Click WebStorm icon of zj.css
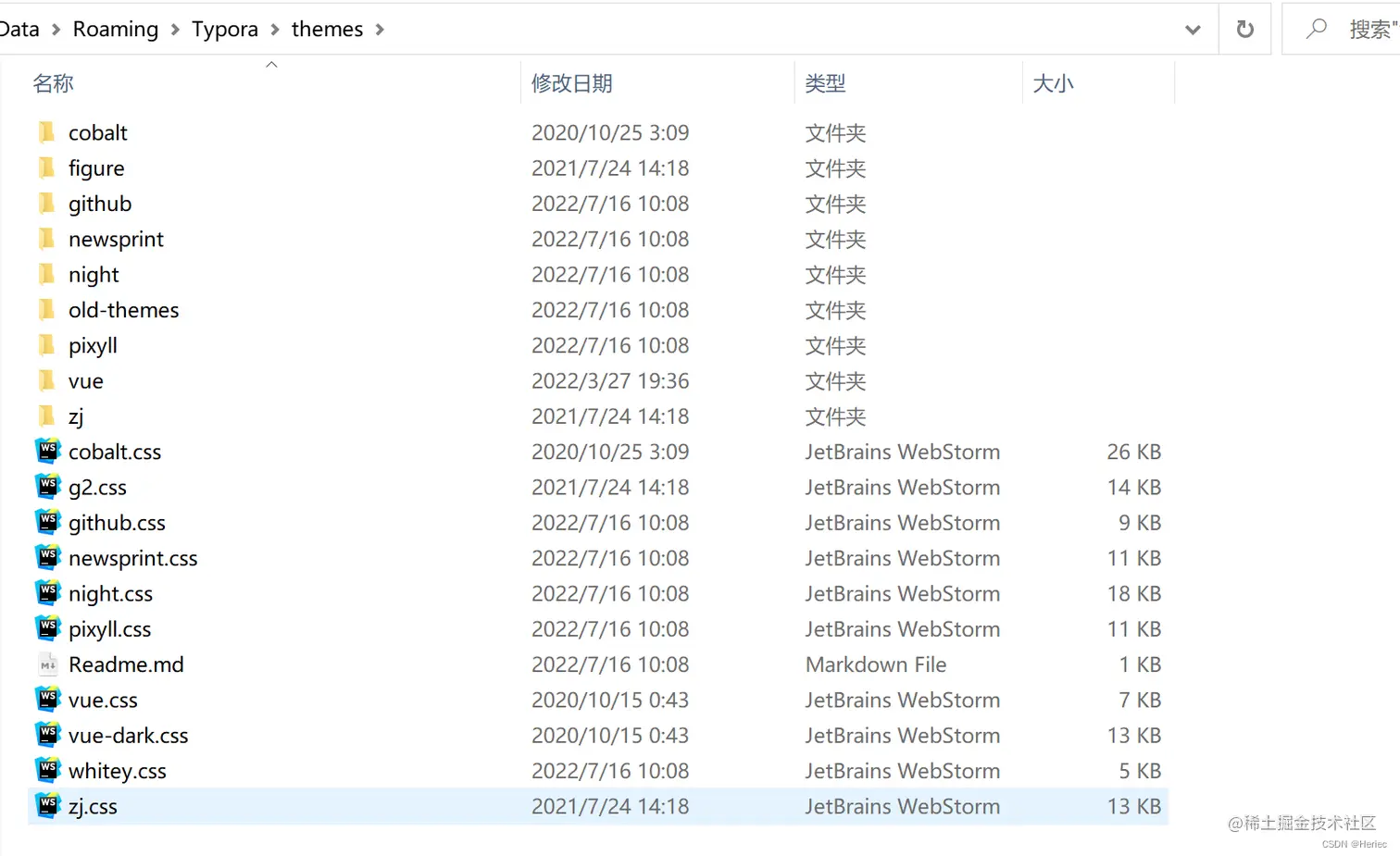This screenshot has height=856, width=1400. [48, 805]
